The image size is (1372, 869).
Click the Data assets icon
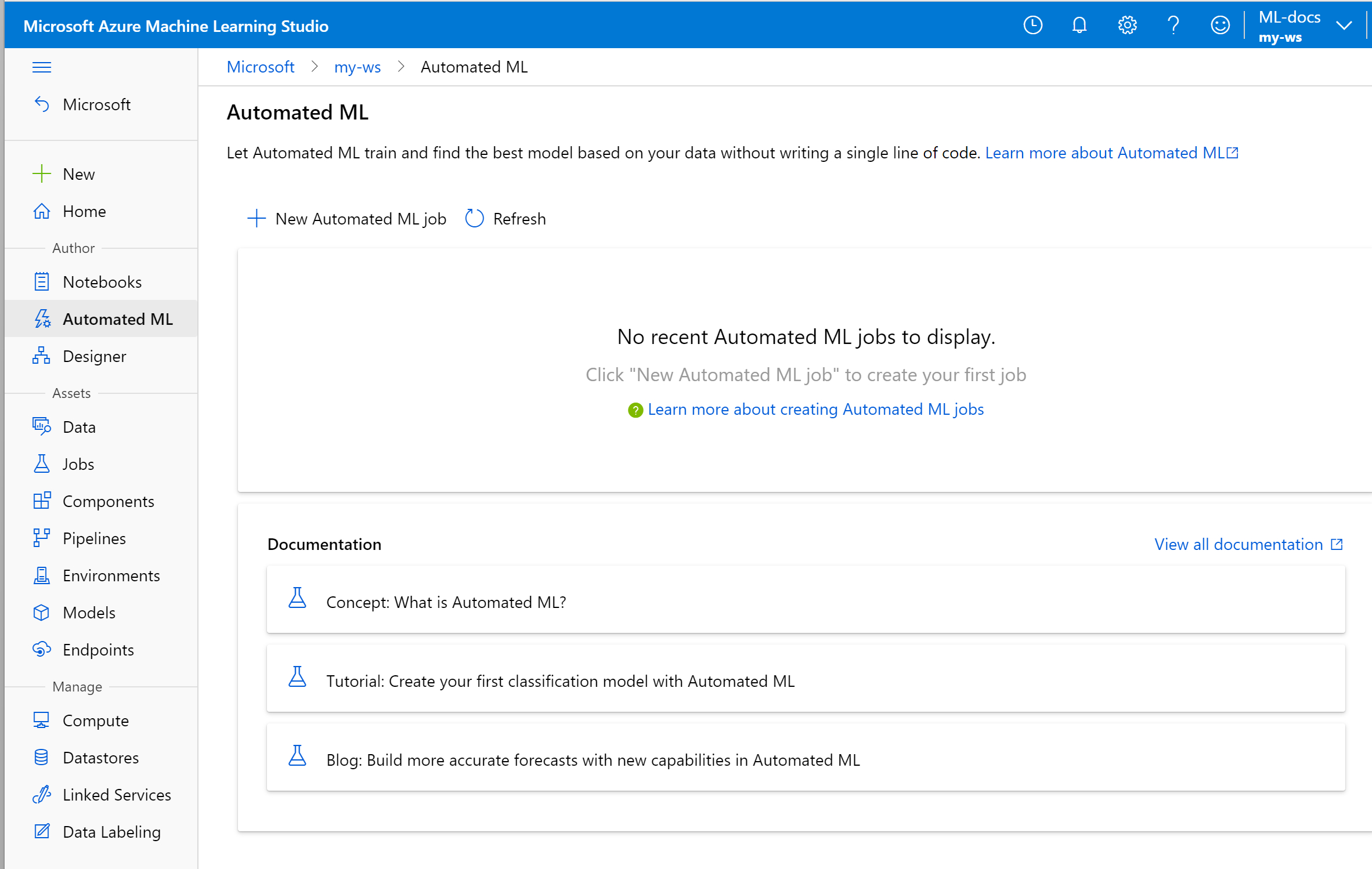tap(42, 427)
